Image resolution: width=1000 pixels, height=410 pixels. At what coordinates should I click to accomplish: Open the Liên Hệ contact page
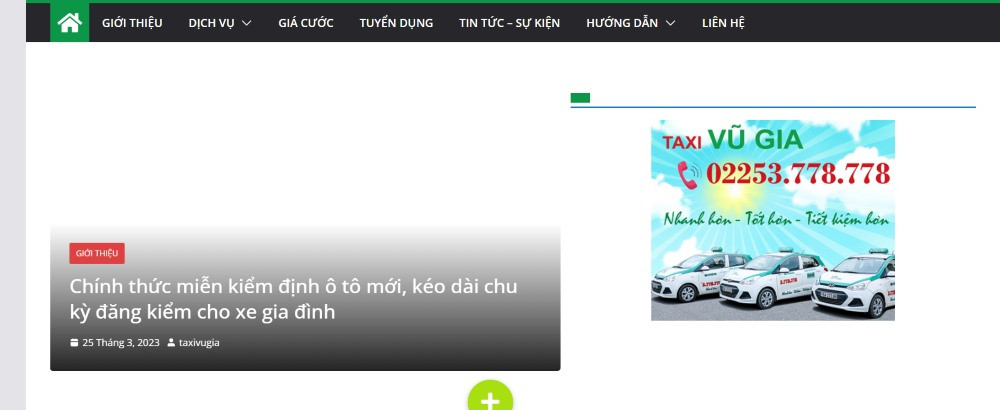click(x=723, y=23)
